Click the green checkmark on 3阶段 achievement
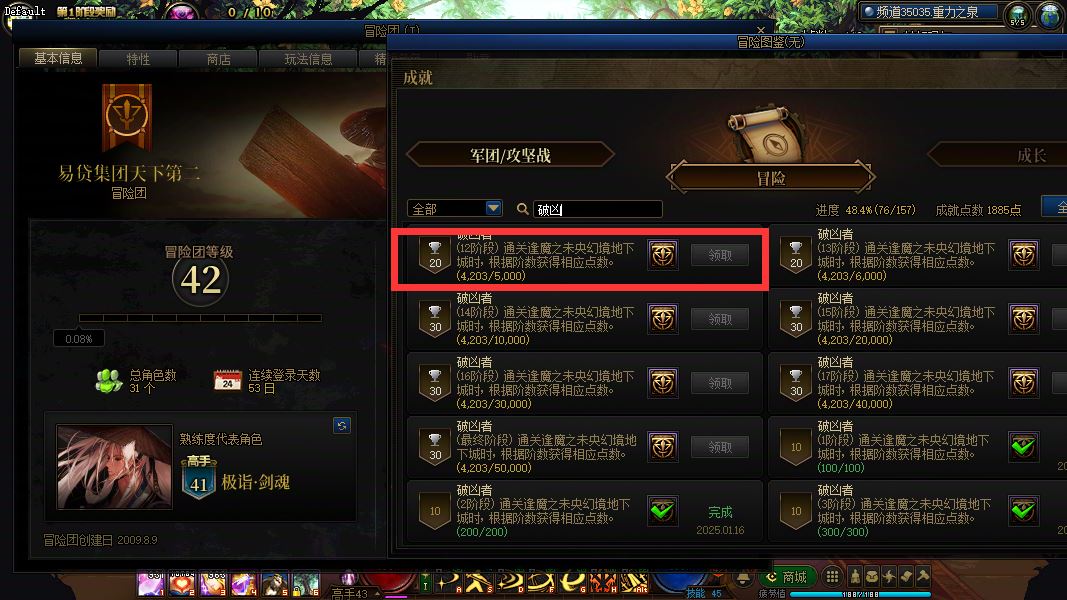 coord(1023,511)
